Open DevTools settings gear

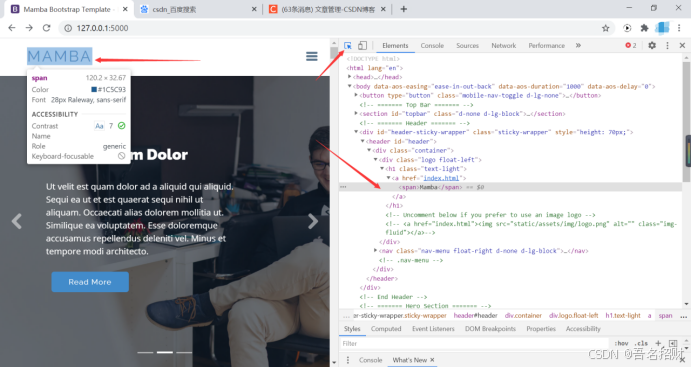pyautogui.click(x=652, y=45)
